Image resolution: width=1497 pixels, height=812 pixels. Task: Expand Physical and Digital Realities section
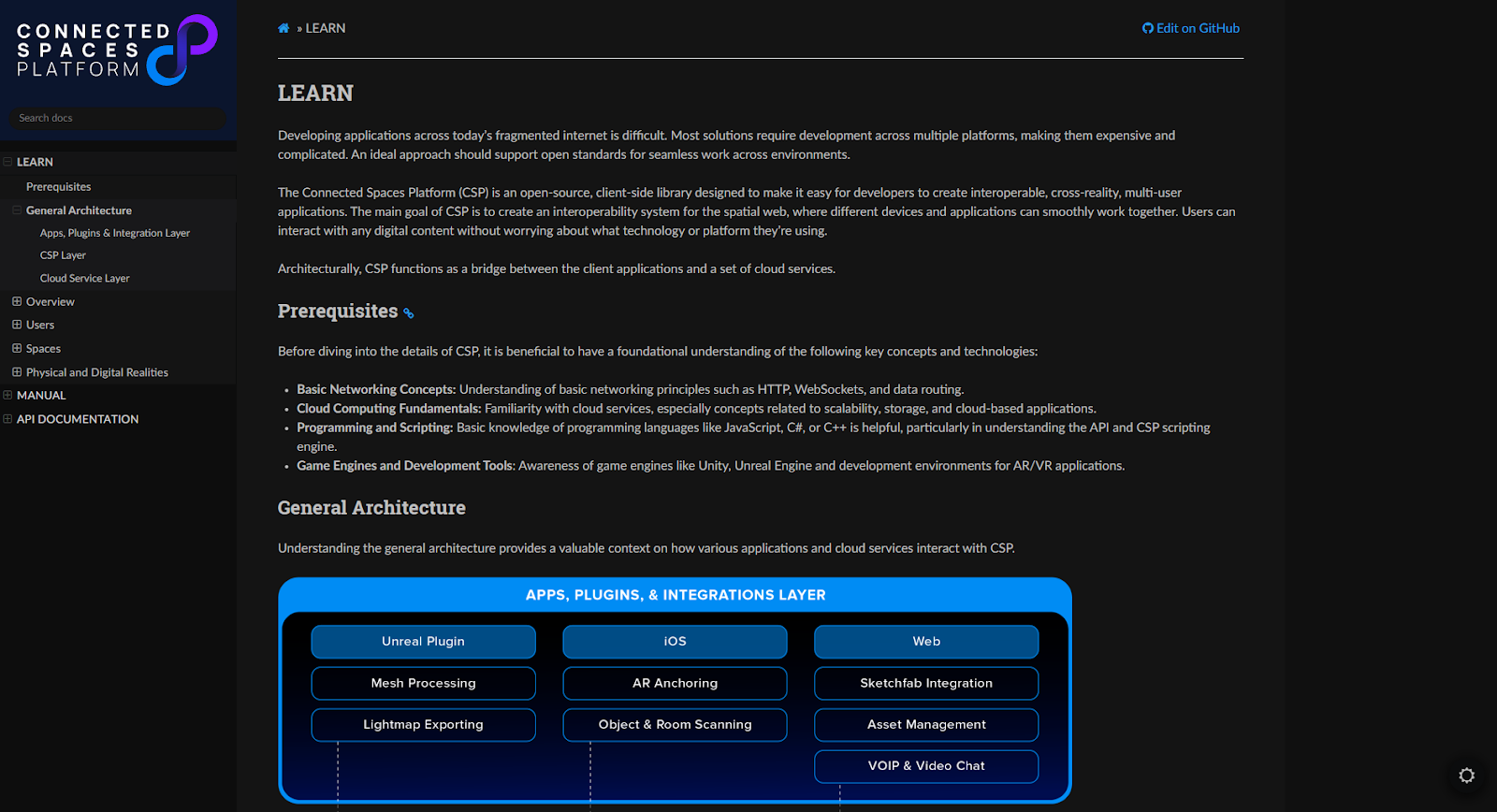pos(17,372)
